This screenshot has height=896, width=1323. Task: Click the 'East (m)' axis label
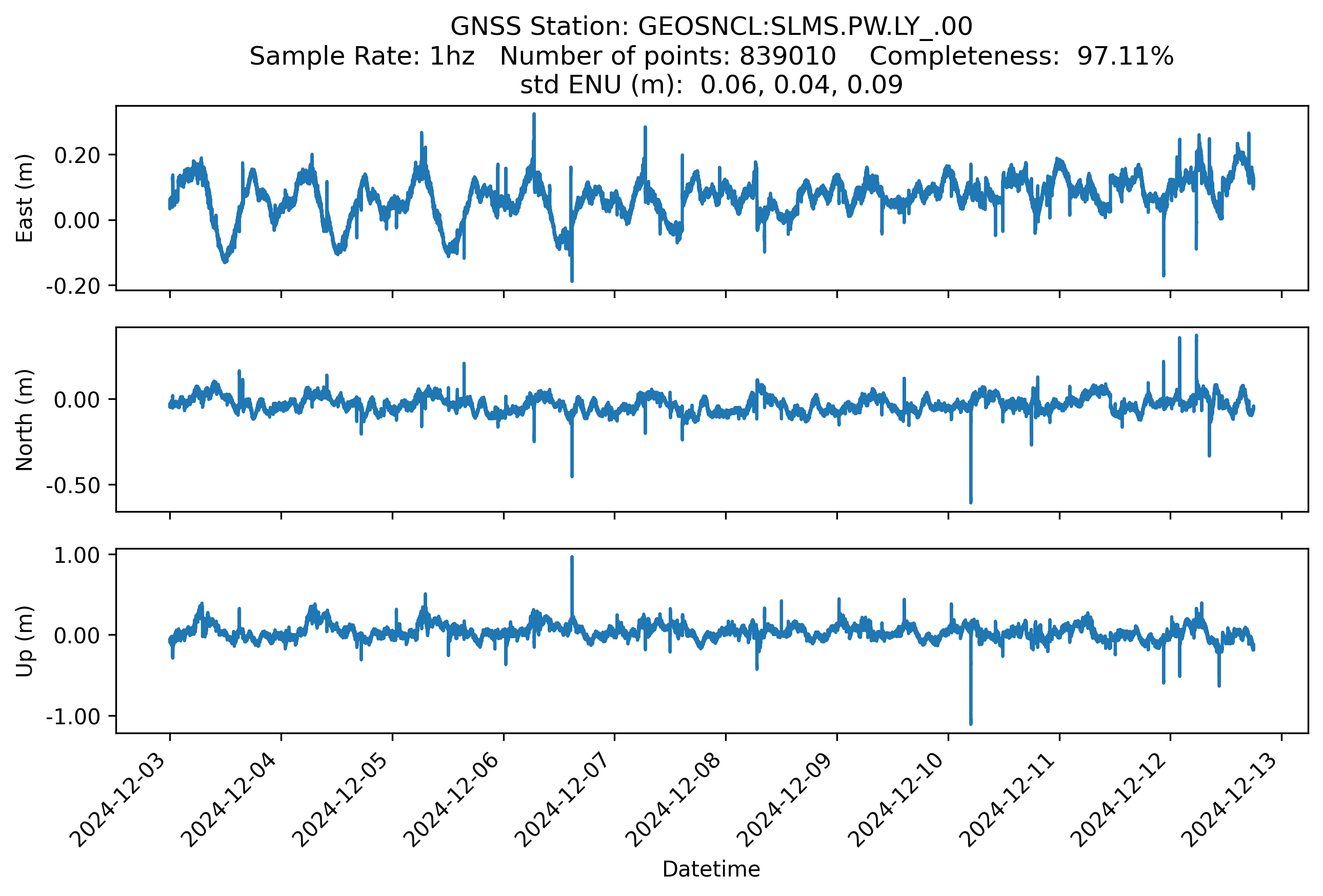(25, 198)
